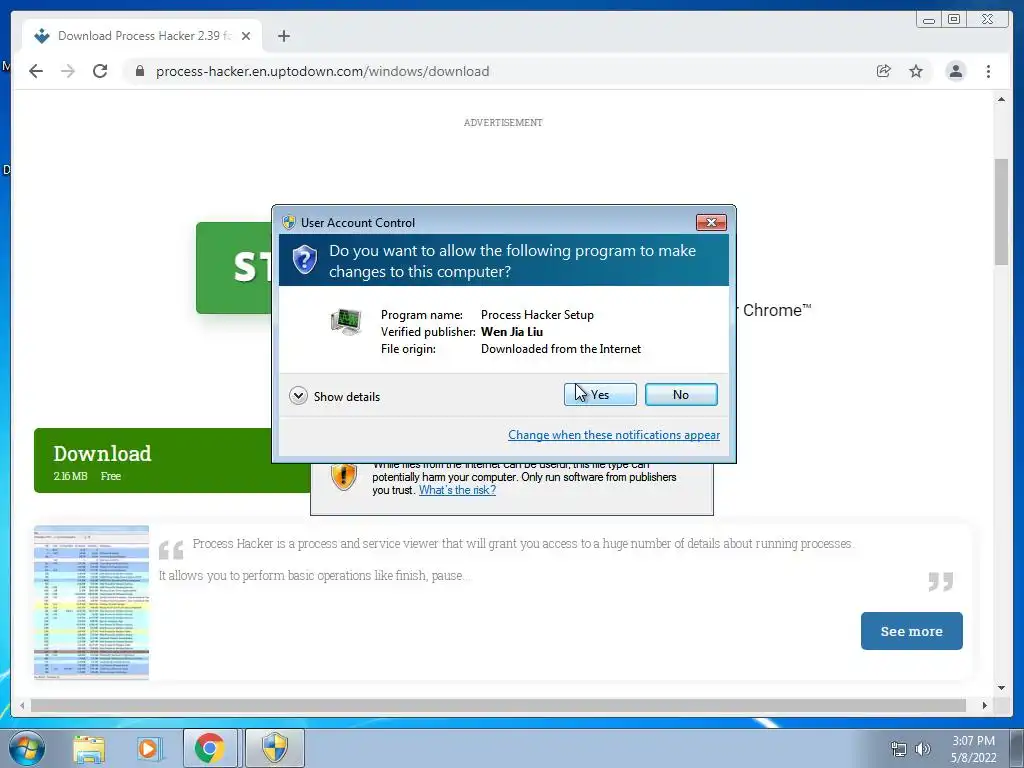Screen dimensions: 1024x768
Task: Click the ADVERTISEMENT label
Action: point(503,123)
